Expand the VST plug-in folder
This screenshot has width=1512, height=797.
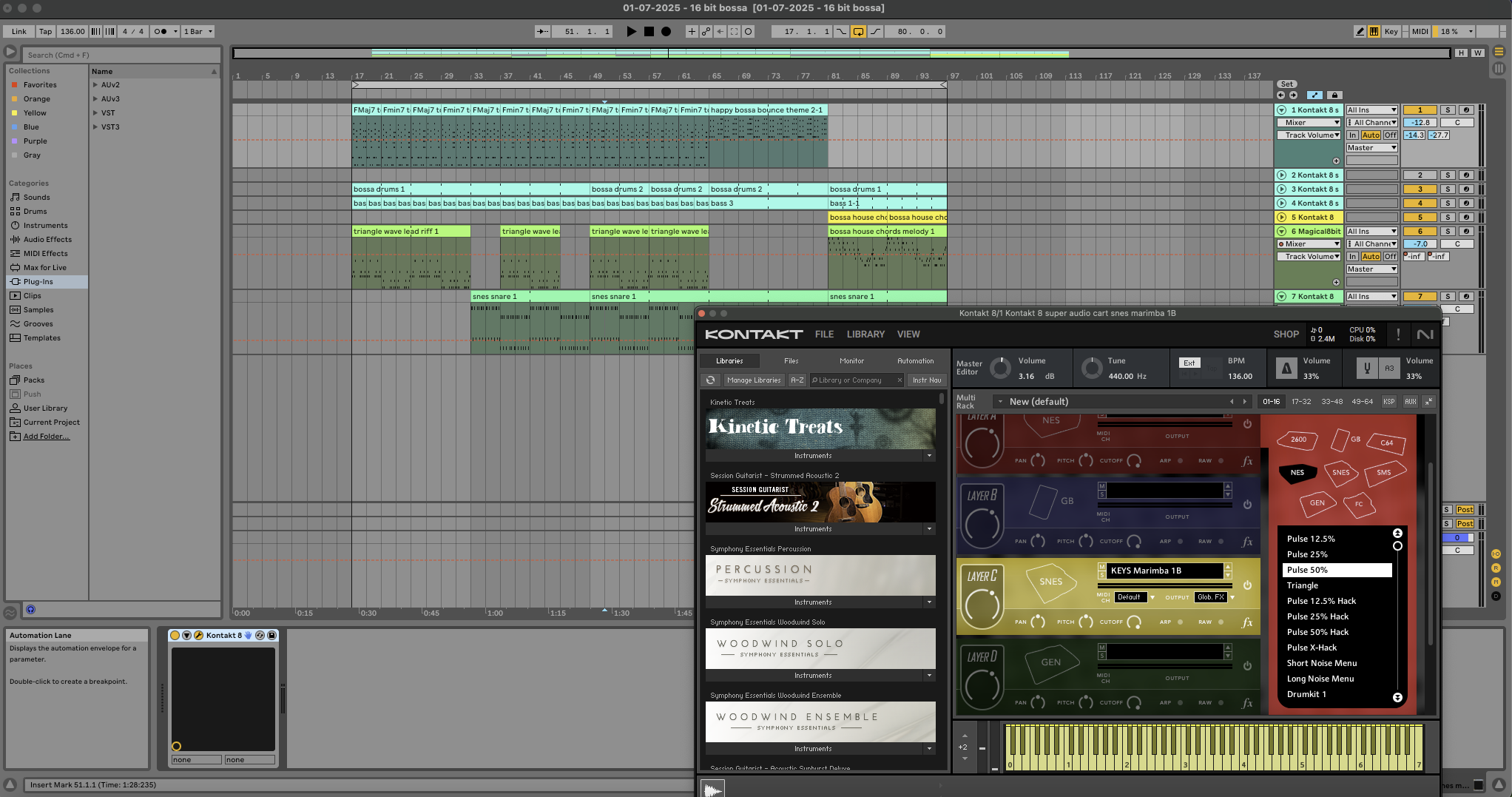(95, 113)
